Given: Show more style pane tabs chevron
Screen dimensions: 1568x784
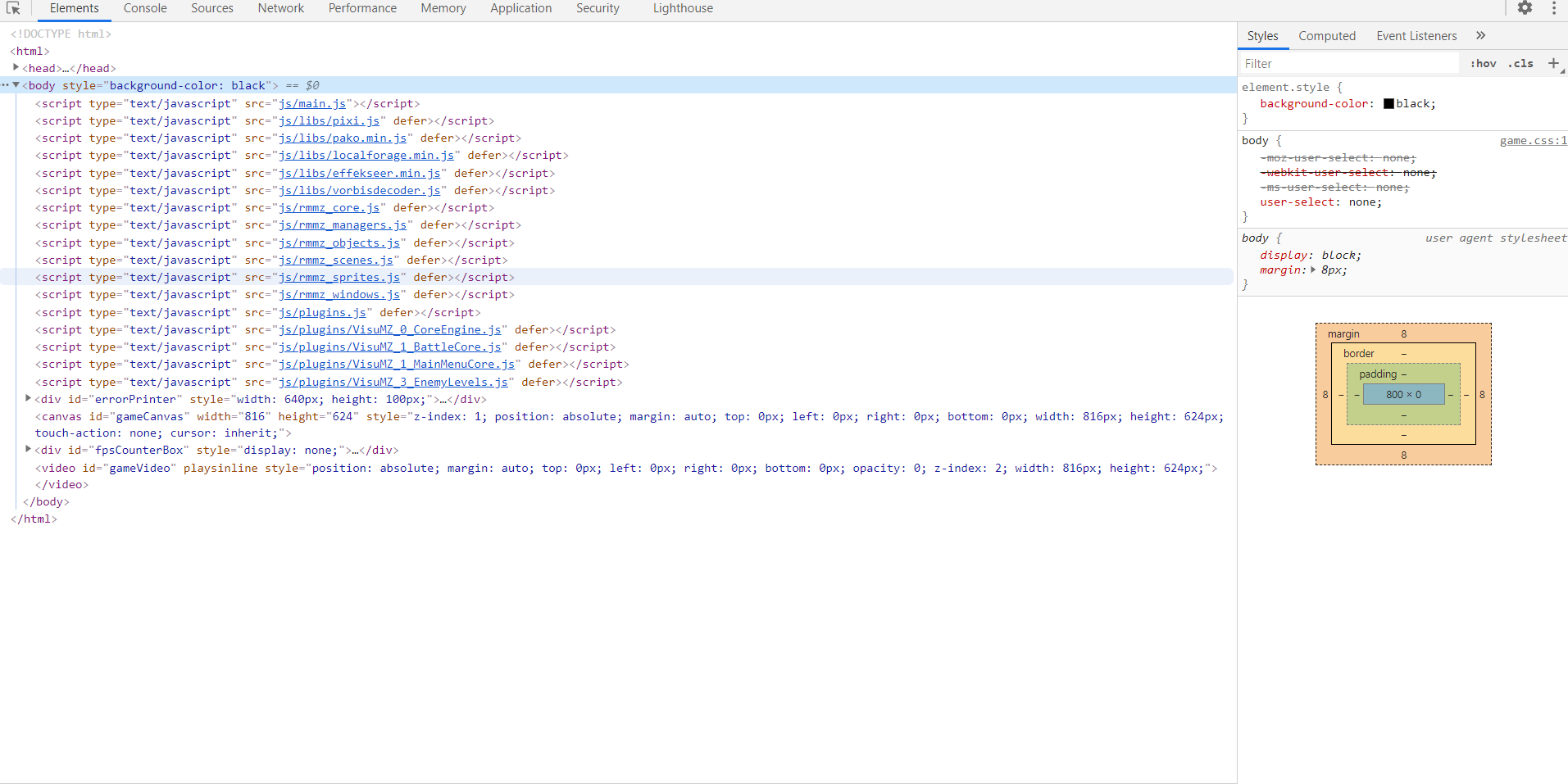Looking at the screenshot, I should (1480, 35).
